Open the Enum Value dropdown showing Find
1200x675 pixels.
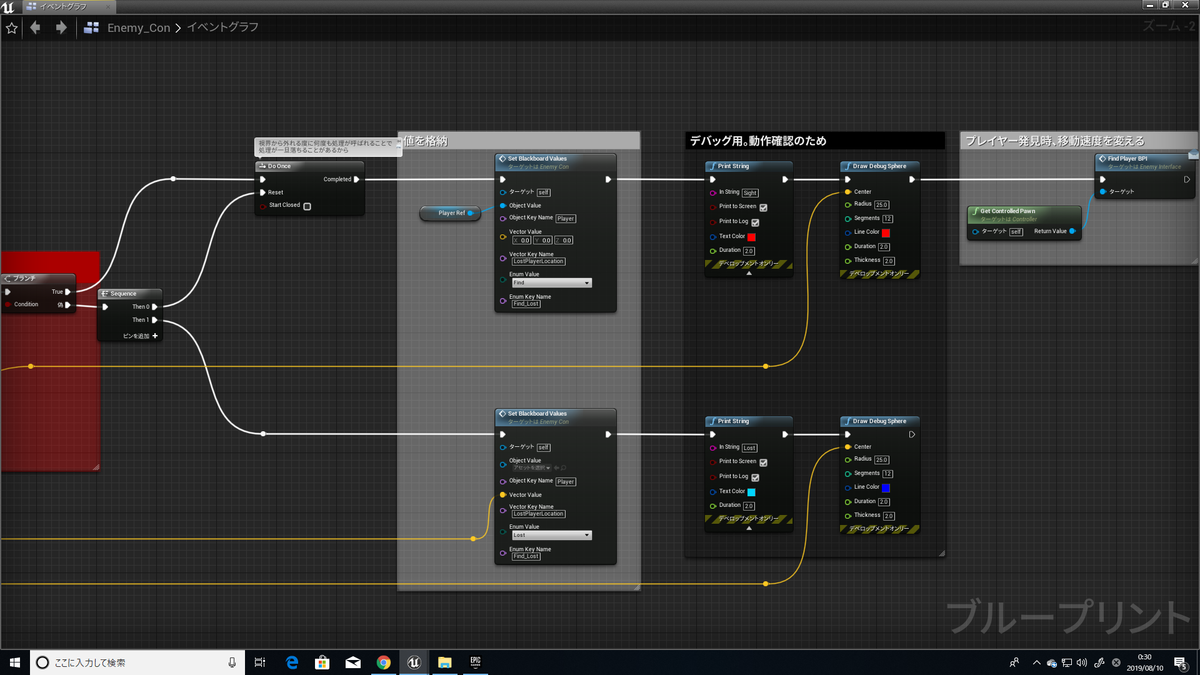tap(551, 283)
